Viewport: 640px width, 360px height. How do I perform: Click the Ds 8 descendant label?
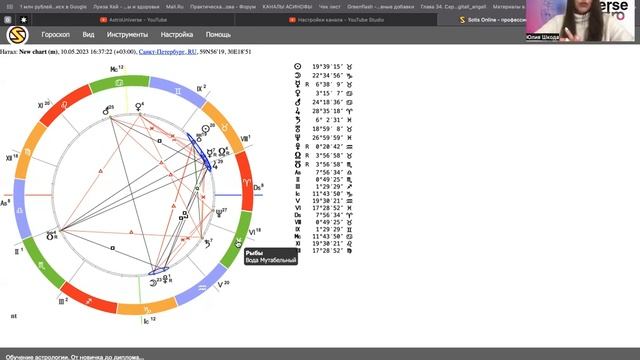[258, 187]
